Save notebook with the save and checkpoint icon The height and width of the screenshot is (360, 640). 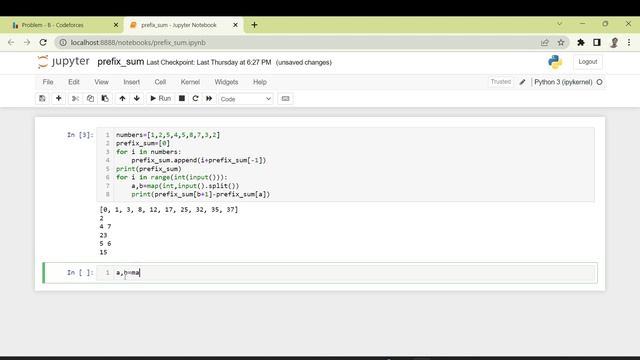[x=42, y=98]
